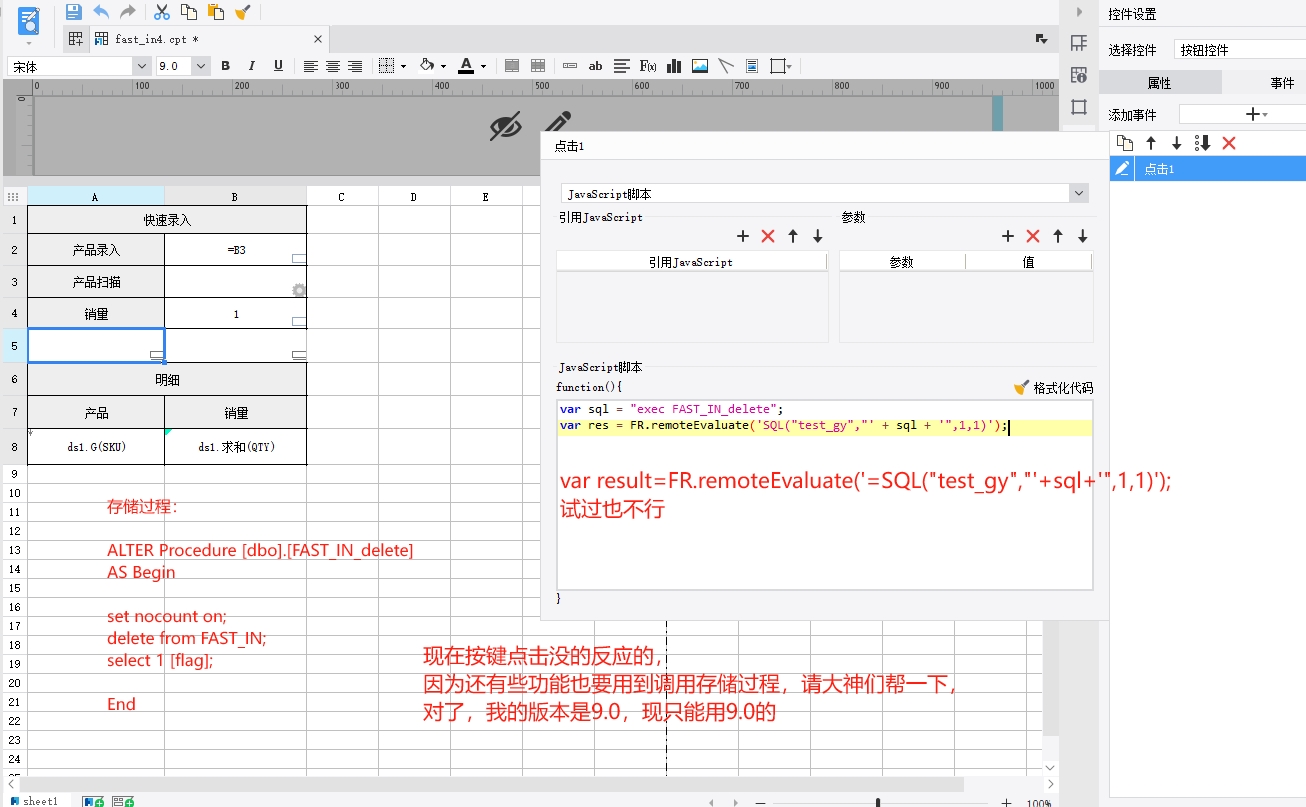Open the FineReport main menu logo
This screenshot has height=807, width=1306.
(x=29, y=20)
